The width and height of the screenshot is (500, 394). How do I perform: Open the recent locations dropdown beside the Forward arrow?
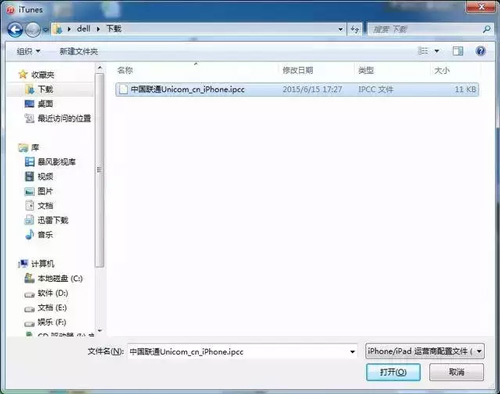[x=45, y=30]
